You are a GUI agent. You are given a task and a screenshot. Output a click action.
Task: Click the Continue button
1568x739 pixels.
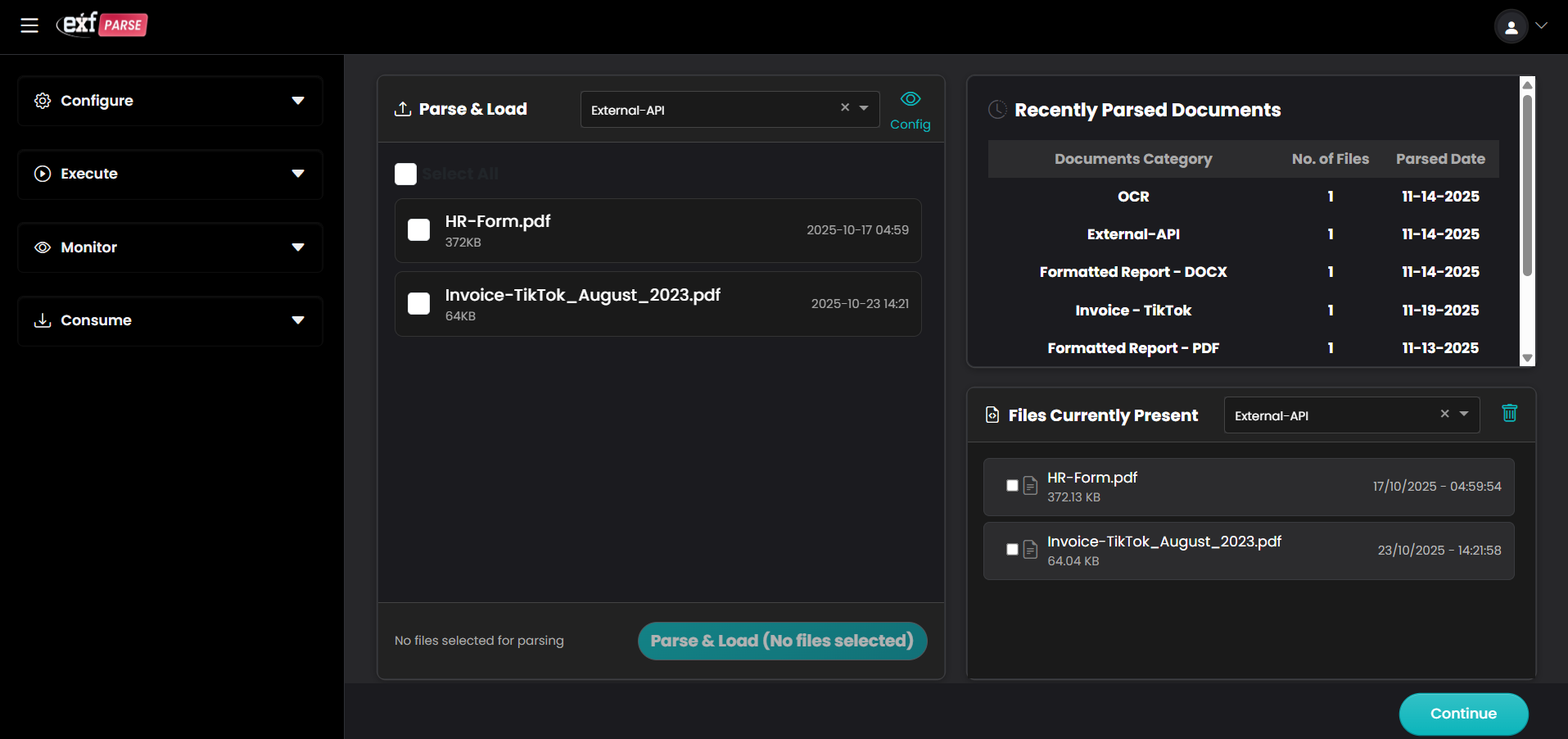[x=1463, y=714]
